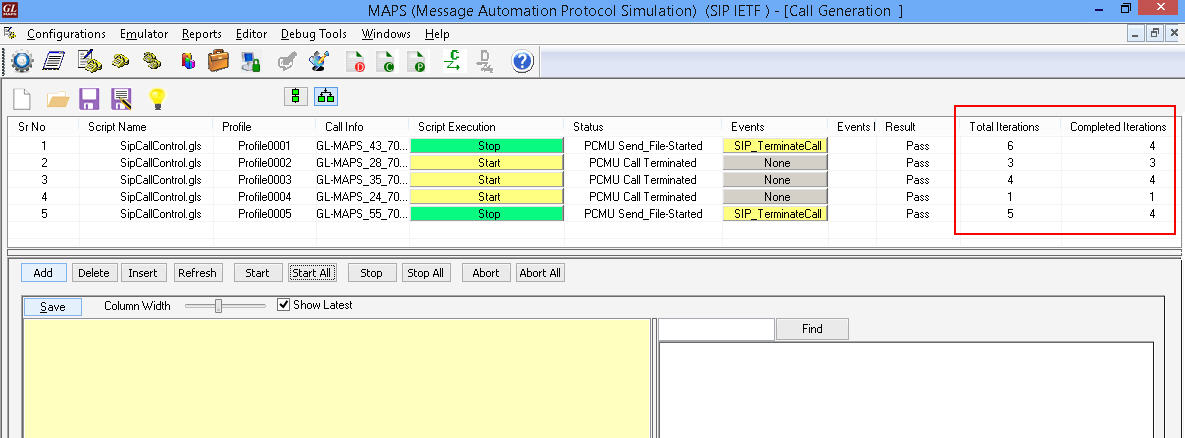Click the Find button

point(812,328)
